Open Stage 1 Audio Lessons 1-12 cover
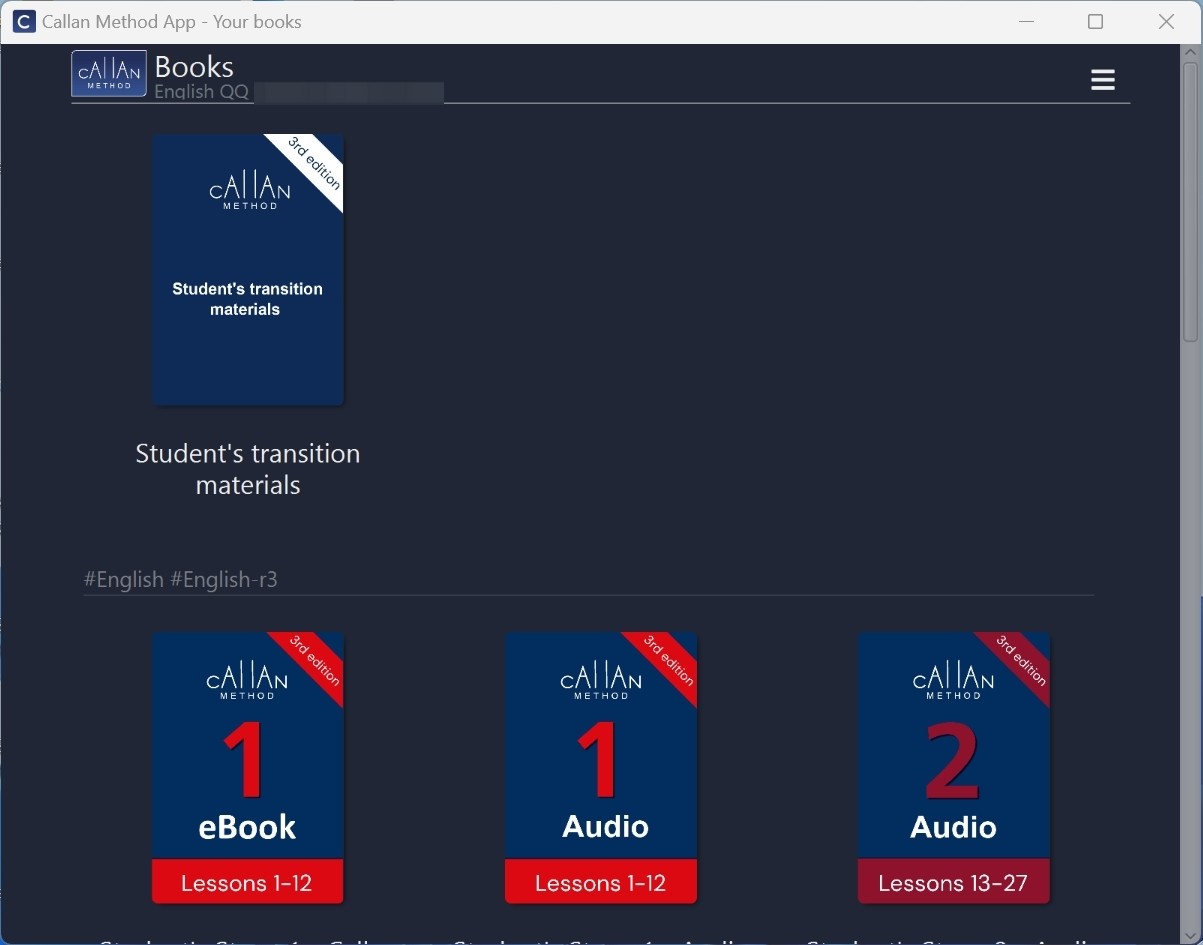Viewport: 1203px width, 945px height. pos(601,768)
